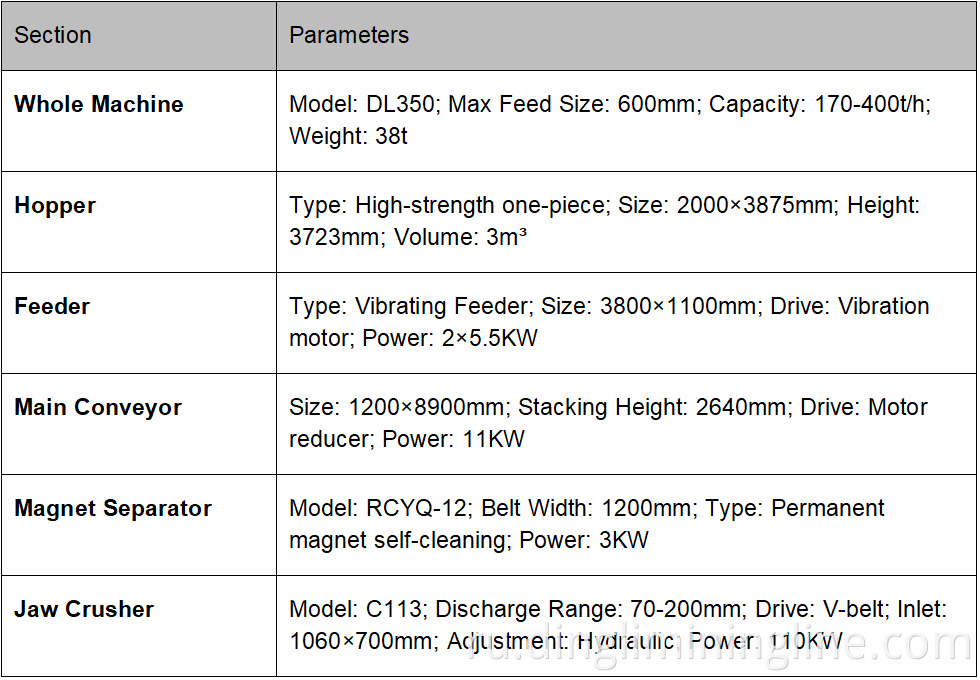Click the Parameters column header
The height and width of the screenshot is (680, 980).
[349, 35]
